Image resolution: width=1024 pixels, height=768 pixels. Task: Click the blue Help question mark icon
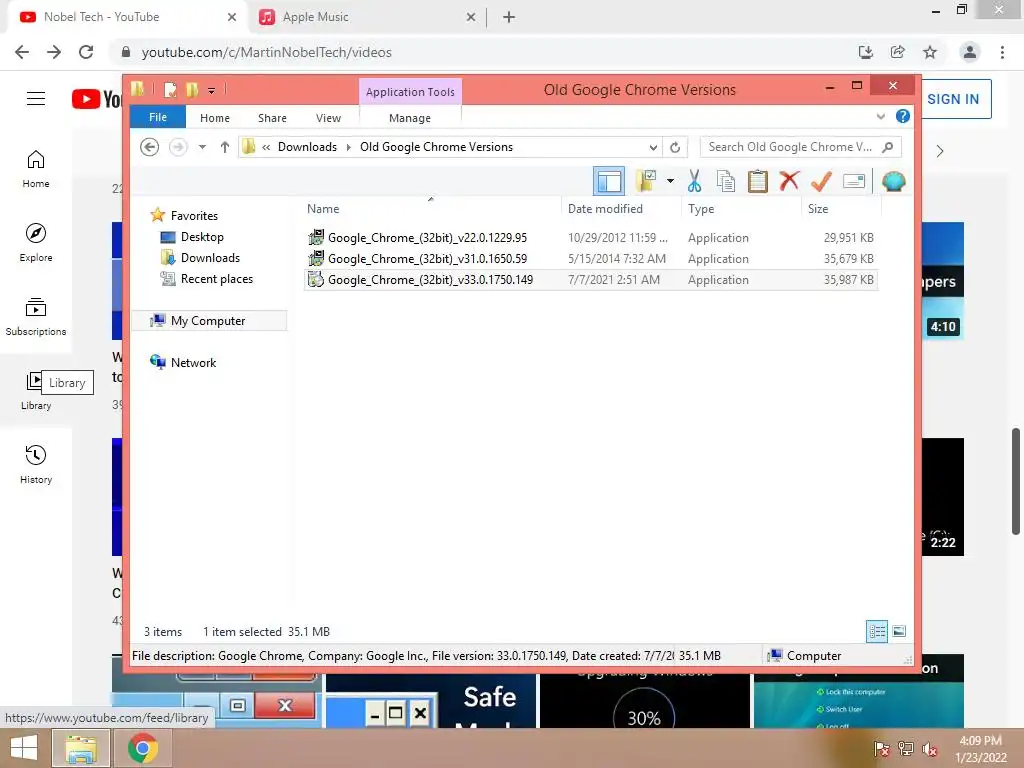(x=903, y=116)
